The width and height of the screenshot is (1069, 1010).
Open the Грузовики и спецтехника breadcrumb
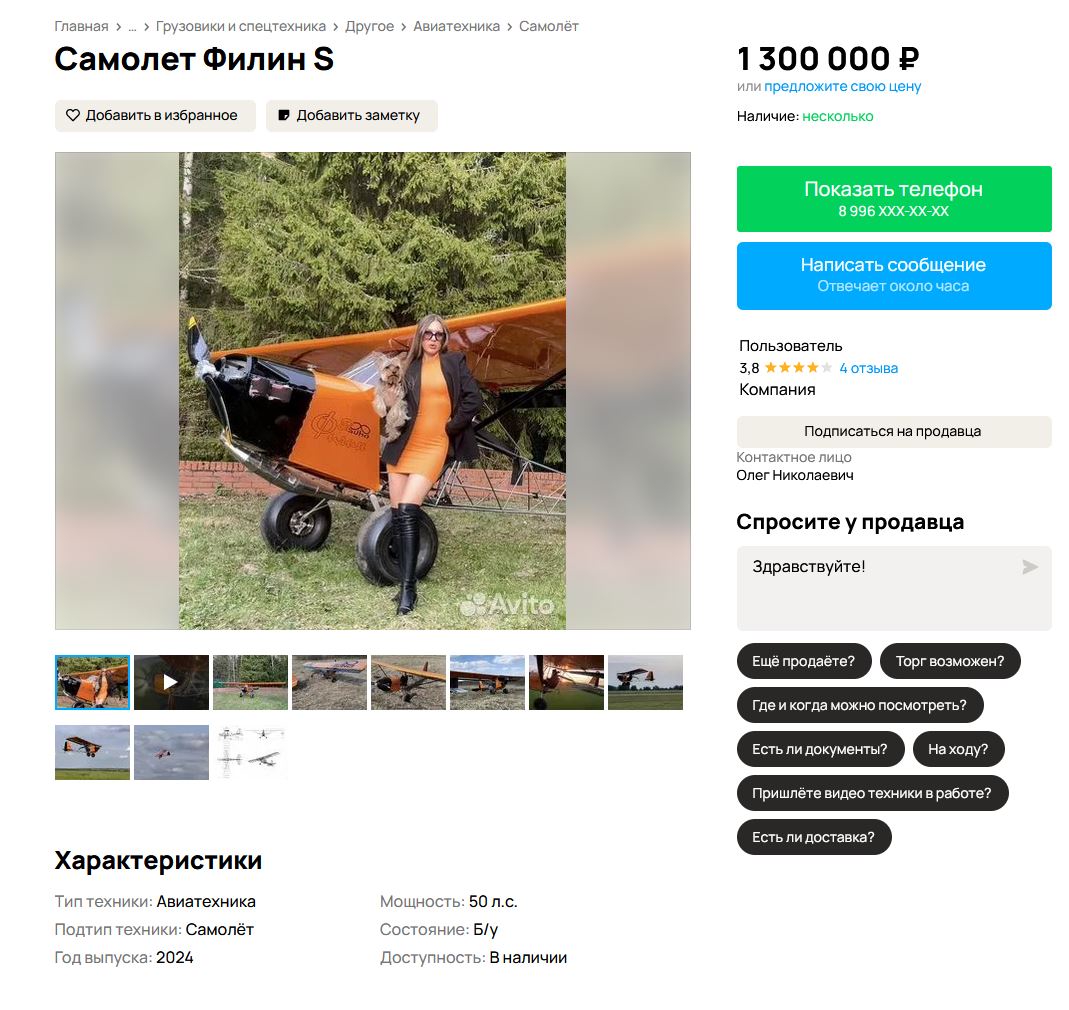[241, 27]
